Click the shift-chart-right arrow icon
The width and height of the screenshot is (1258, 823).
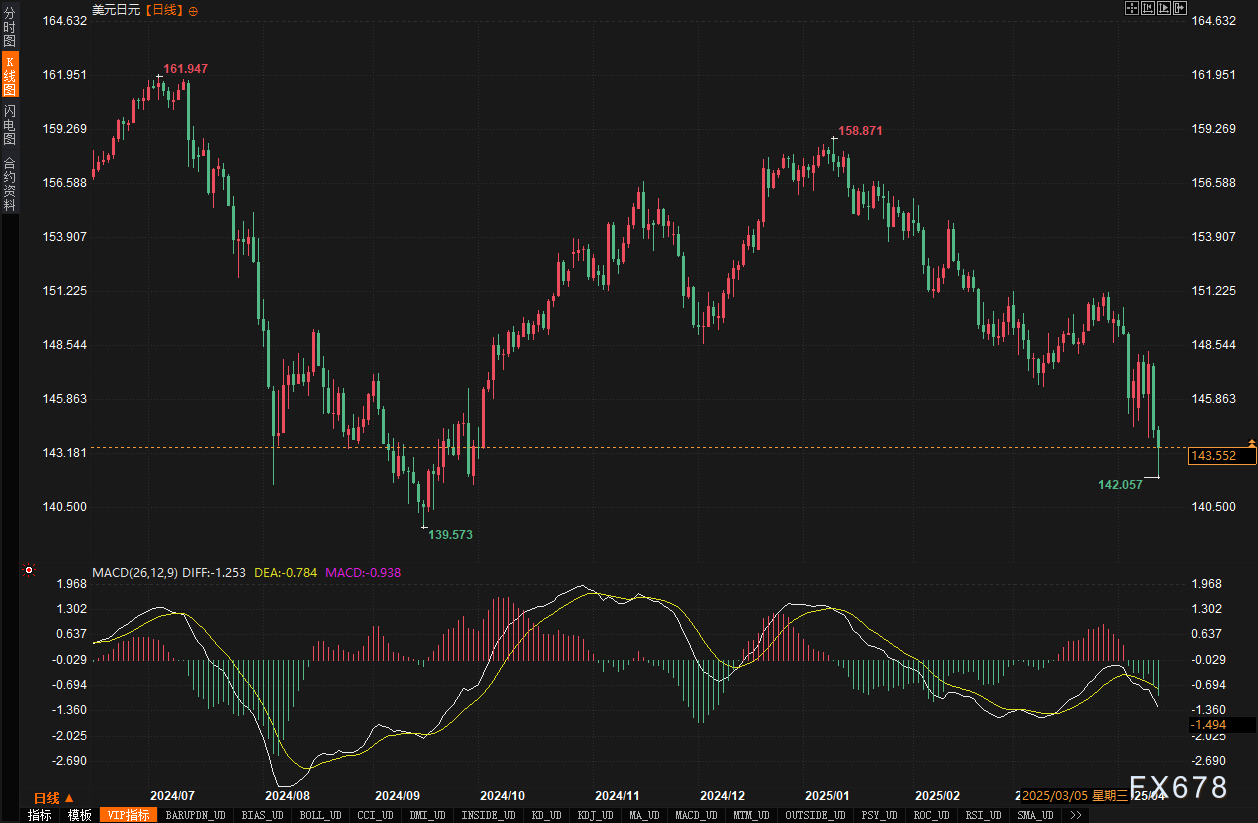1180,8
